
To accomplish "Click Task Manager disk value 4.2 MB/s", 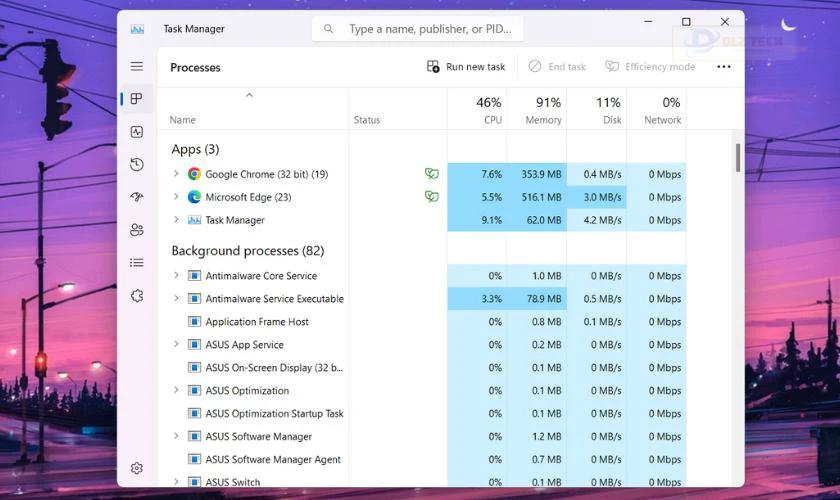I will (602, 220).
